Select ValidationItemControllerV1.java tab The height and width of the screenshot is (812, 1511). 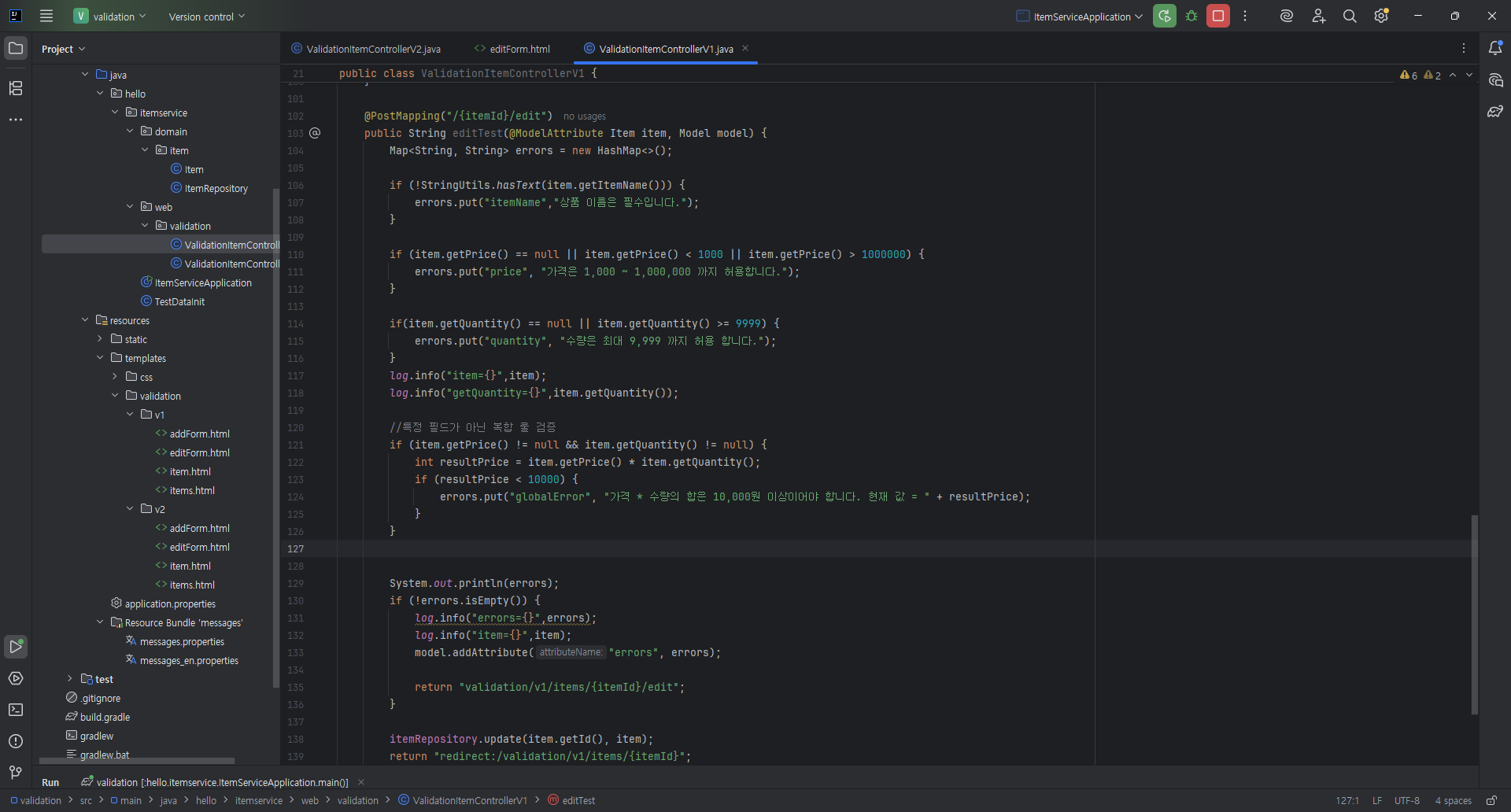[666, 49]
